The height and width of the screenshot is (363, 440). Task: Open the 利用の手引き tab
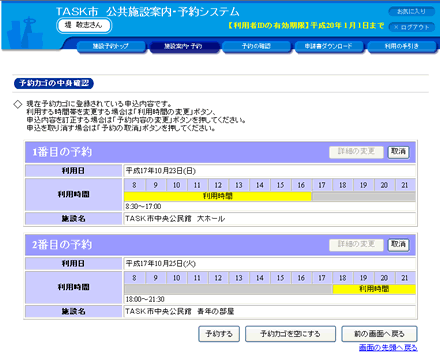coord(402,46)
